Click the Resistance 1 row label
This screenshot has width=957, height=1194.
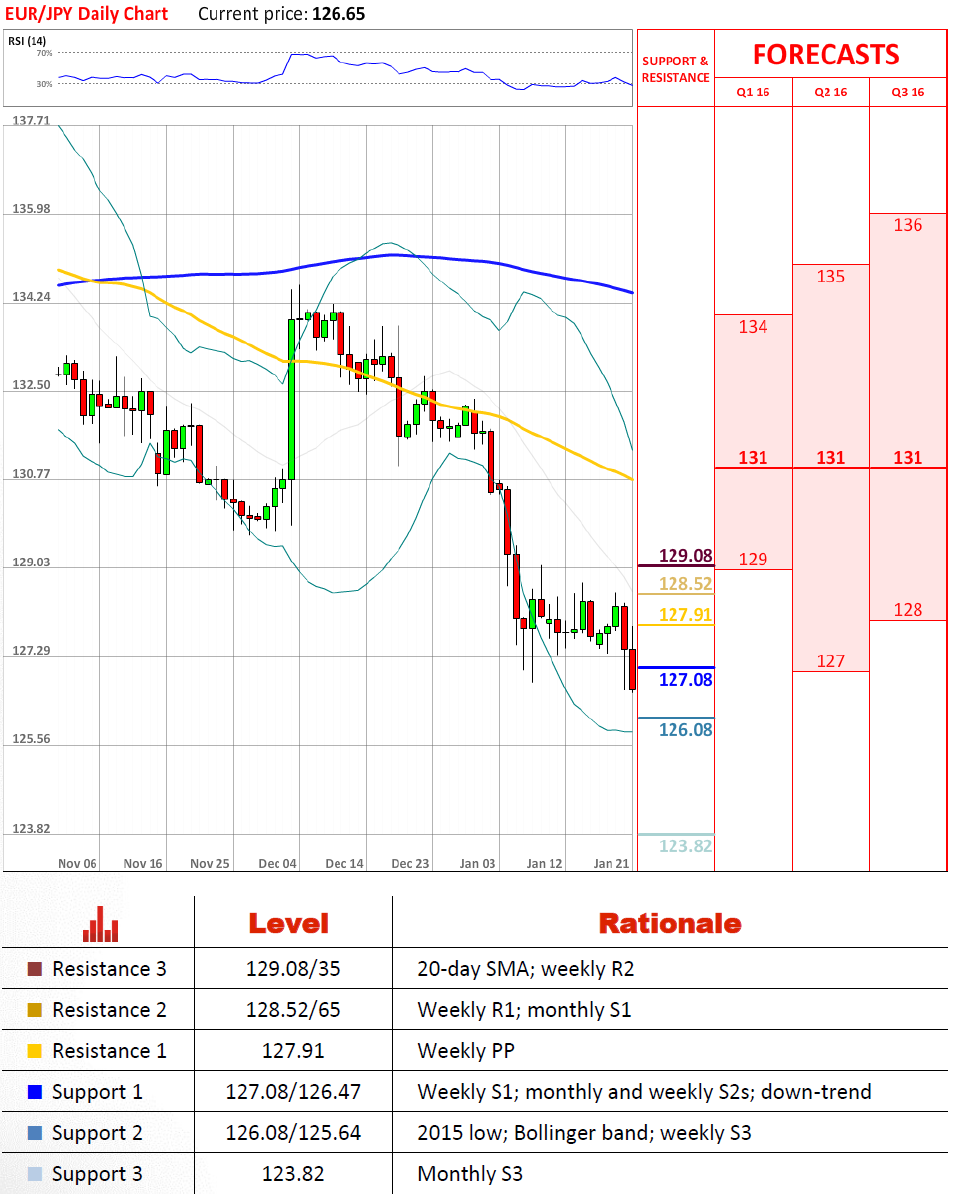[109, 1051]
